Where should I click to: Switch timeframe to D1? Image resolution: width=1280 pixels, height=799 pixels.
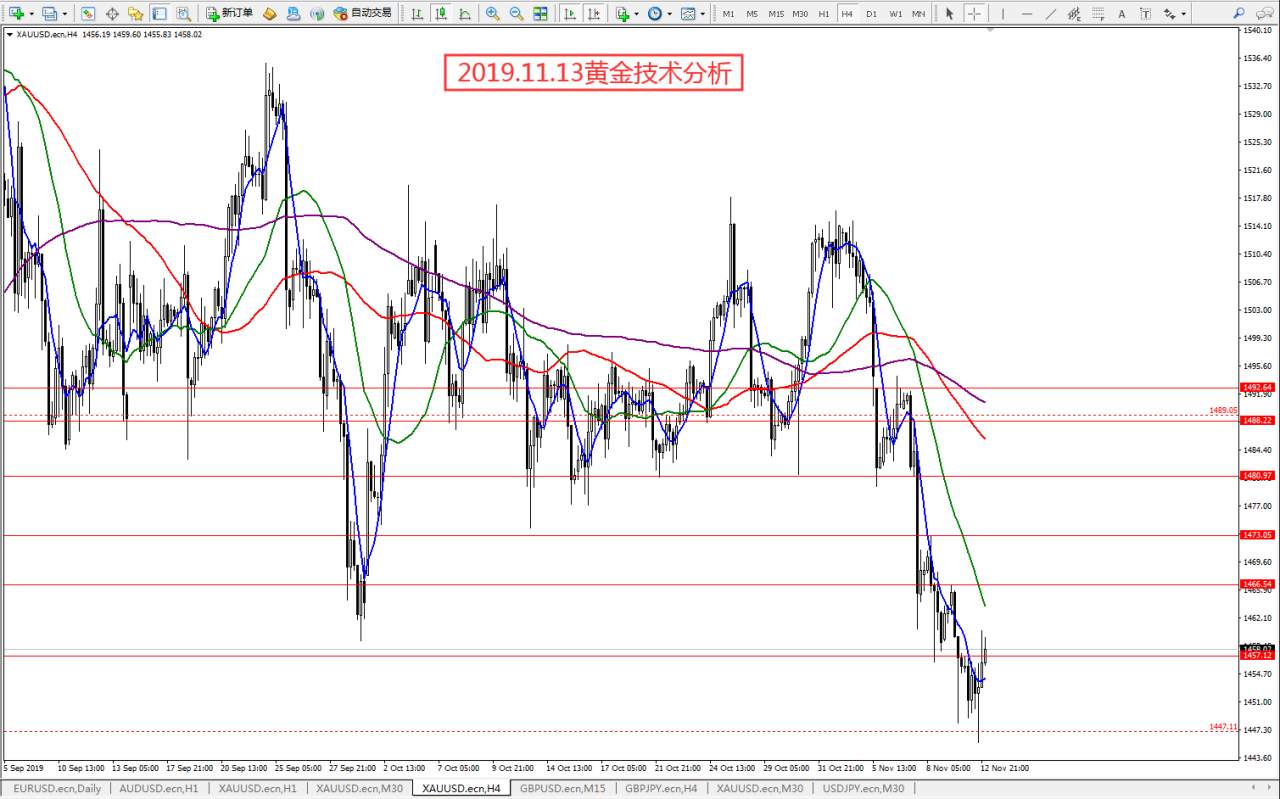click(x=871, y=13)
